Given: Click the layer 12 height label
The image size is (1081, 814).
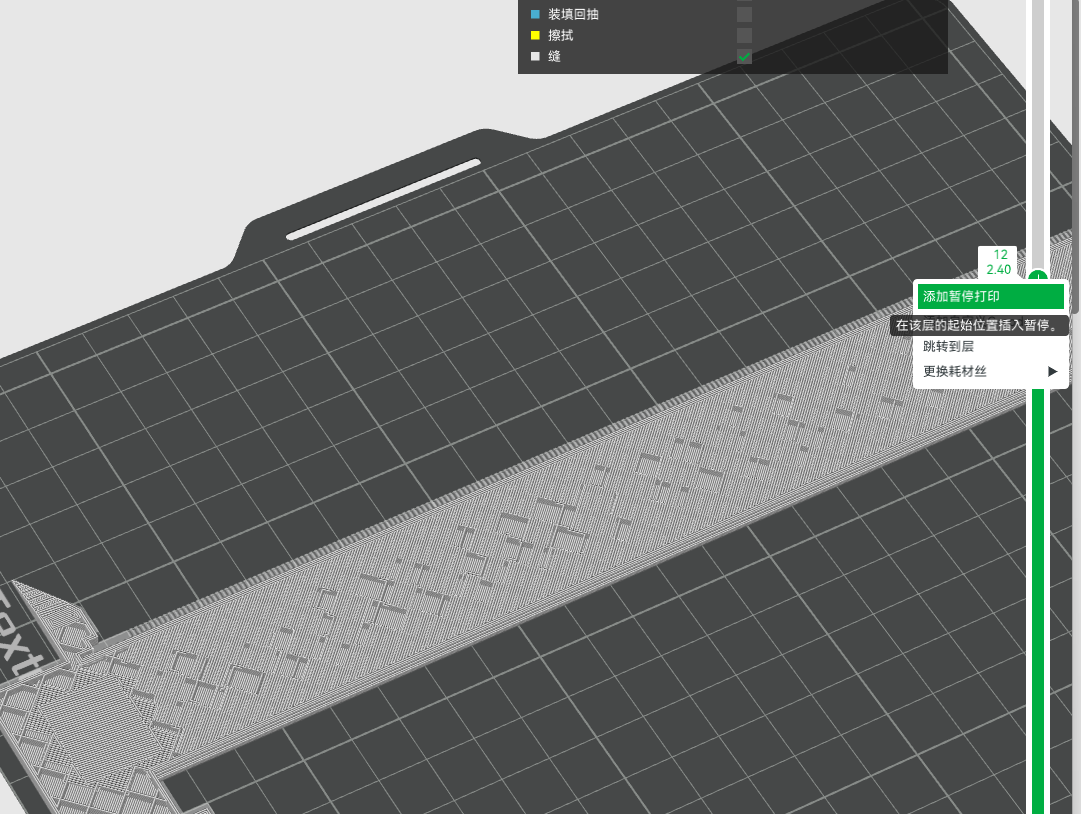Looking at the screenshot, I should coord(998,262).
